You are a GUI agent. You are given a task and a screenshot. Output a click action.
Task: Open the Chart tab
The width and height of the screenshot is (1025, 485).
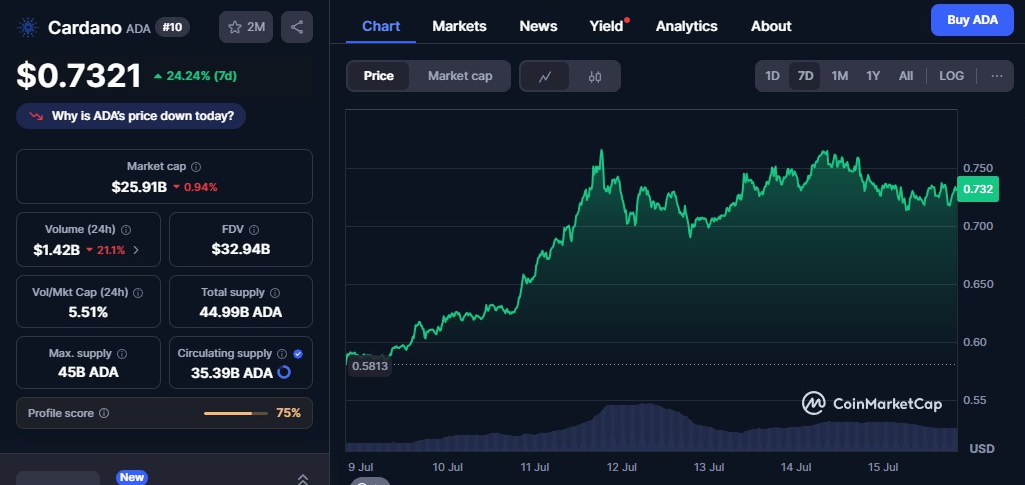coord(381,26)
